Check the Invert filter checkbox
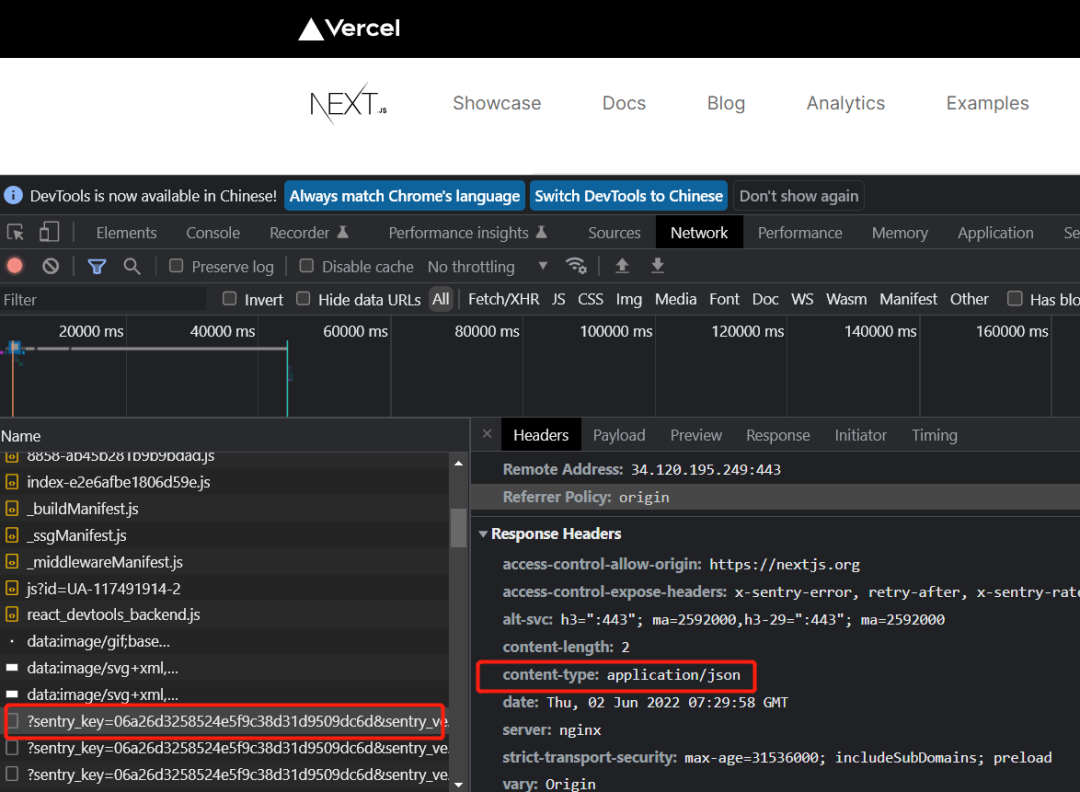The width and height of the screenshot is (1080, 792). [x=229, y=299]
